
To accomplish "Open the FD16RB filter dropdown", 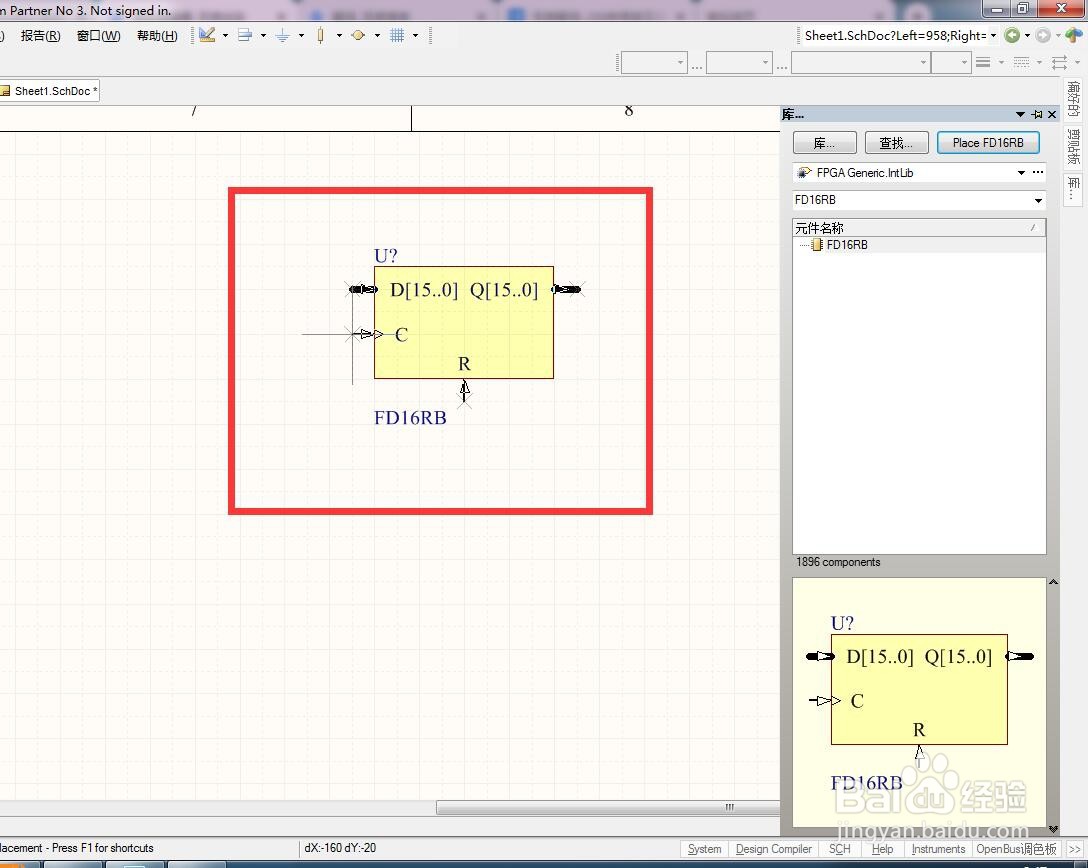I will click(x=1038, y=201).
